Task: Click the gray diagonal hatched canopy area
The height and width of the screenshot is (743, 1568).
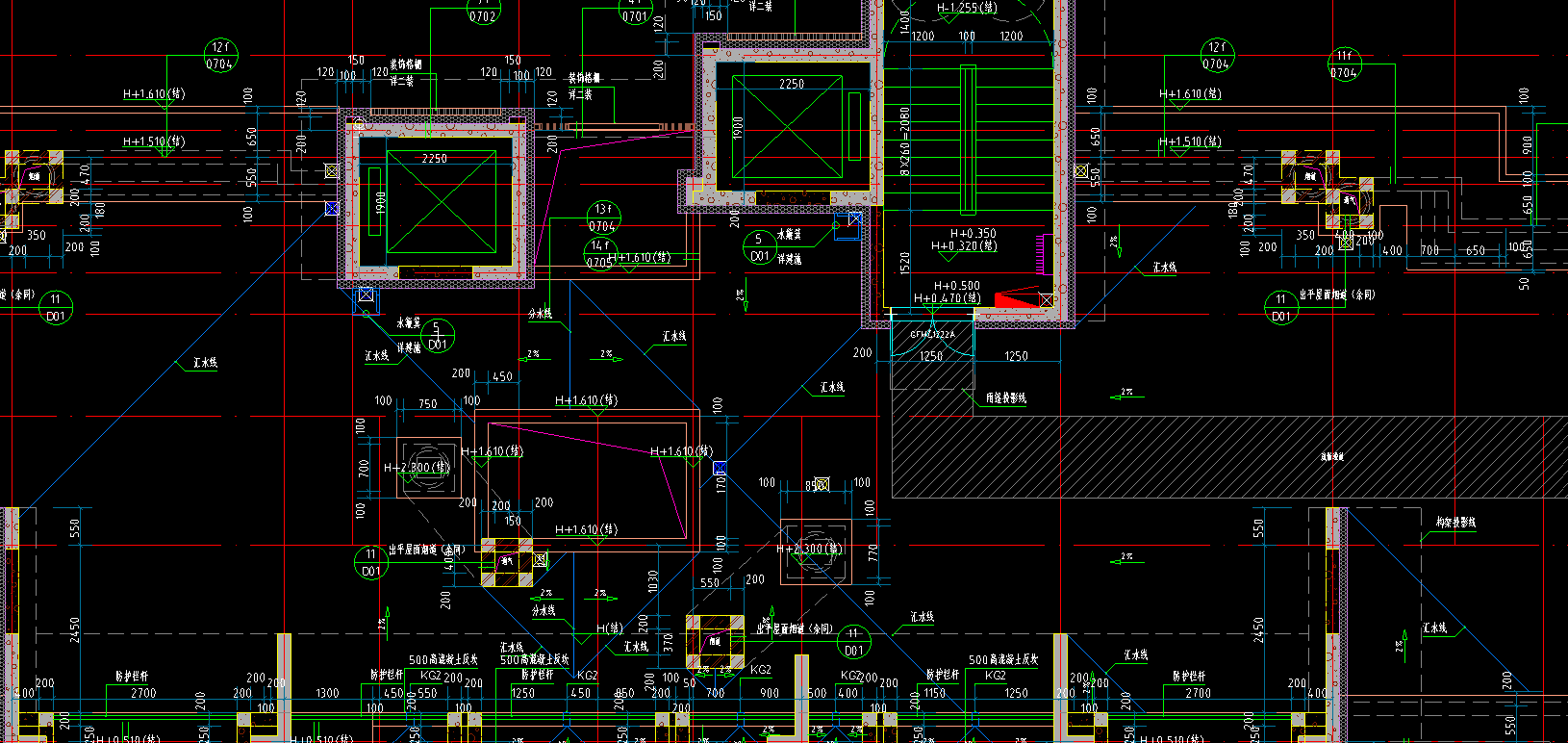Action: (1227, 457)
